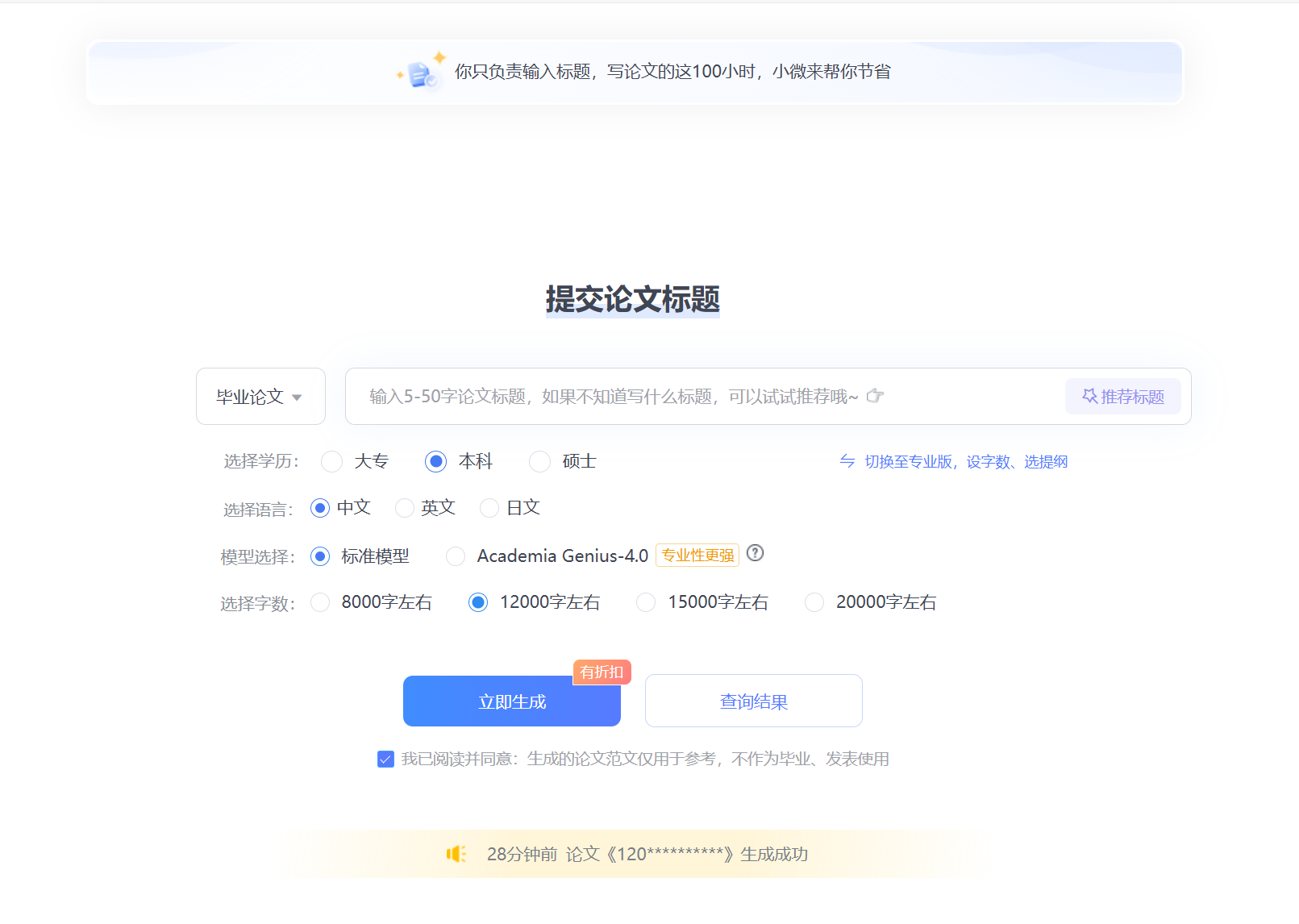Click the 立即生成 generate button
Screen dimensions: 1299x924
point(511,701)
